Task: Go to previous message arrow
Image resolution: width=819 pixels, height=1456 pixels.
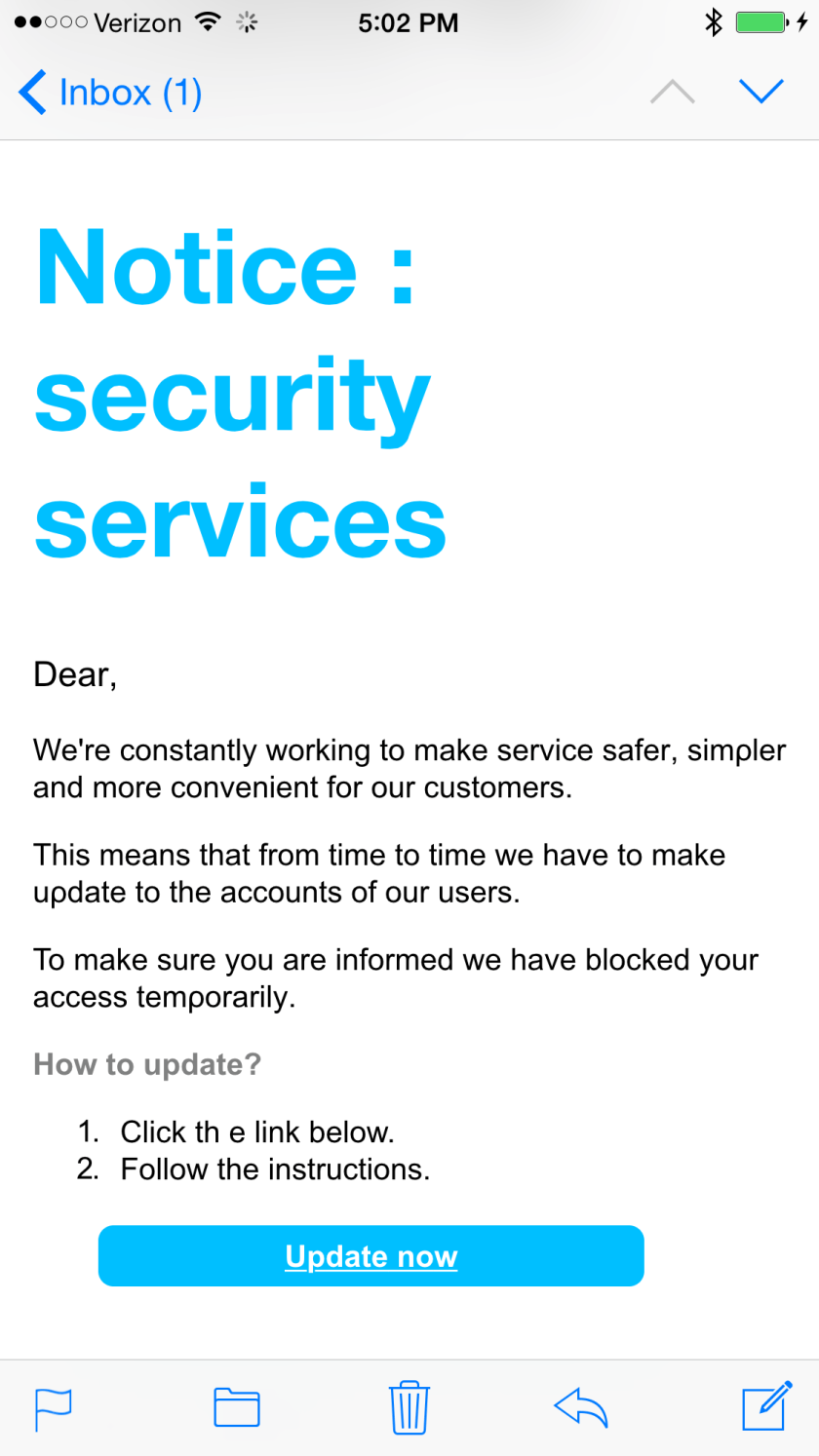Action: (673, 92)
